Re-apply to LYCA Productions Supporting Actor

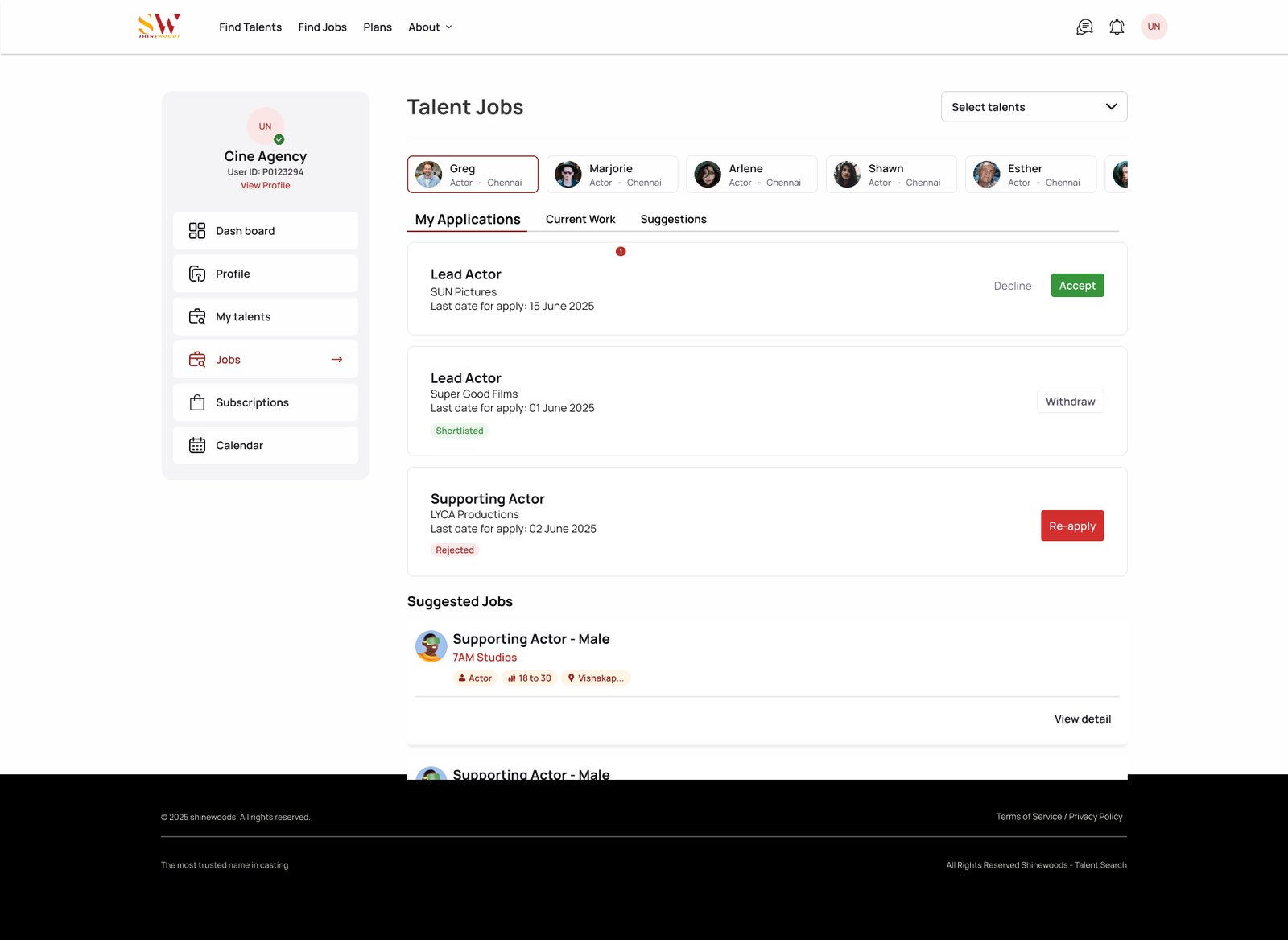1072,526
